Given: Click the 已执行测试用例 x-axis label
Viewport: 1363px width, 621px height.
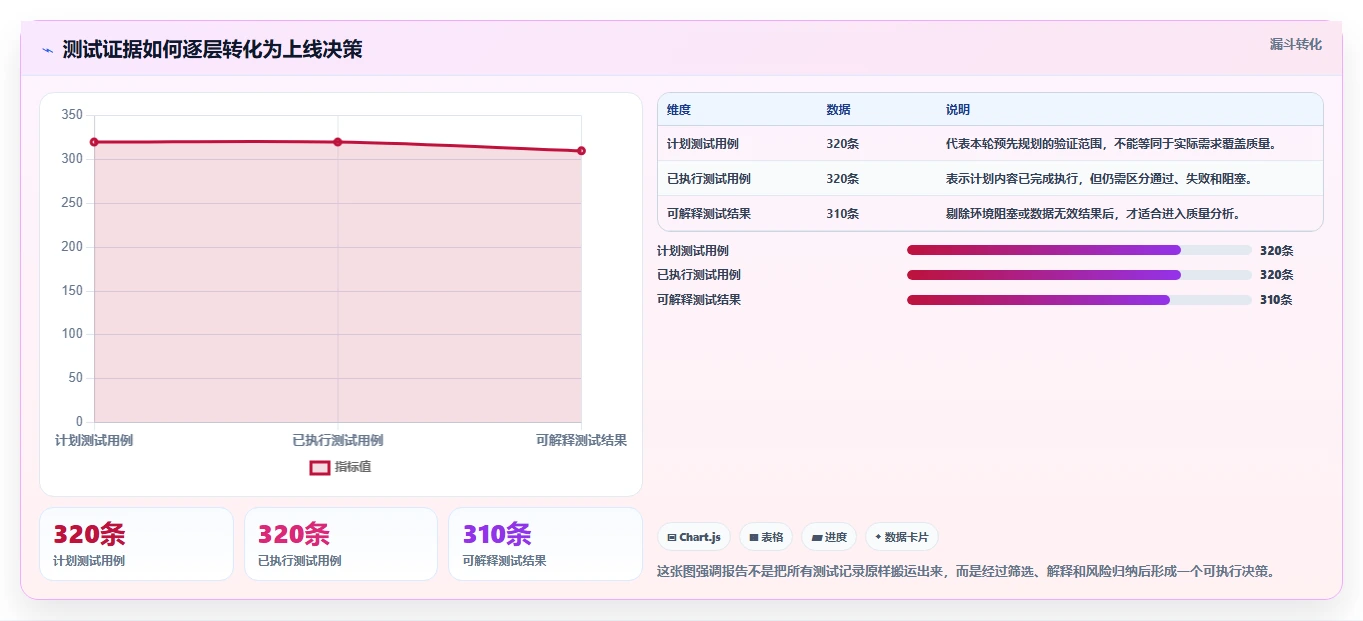Looking at the screenshot, I should click(338, 440).
